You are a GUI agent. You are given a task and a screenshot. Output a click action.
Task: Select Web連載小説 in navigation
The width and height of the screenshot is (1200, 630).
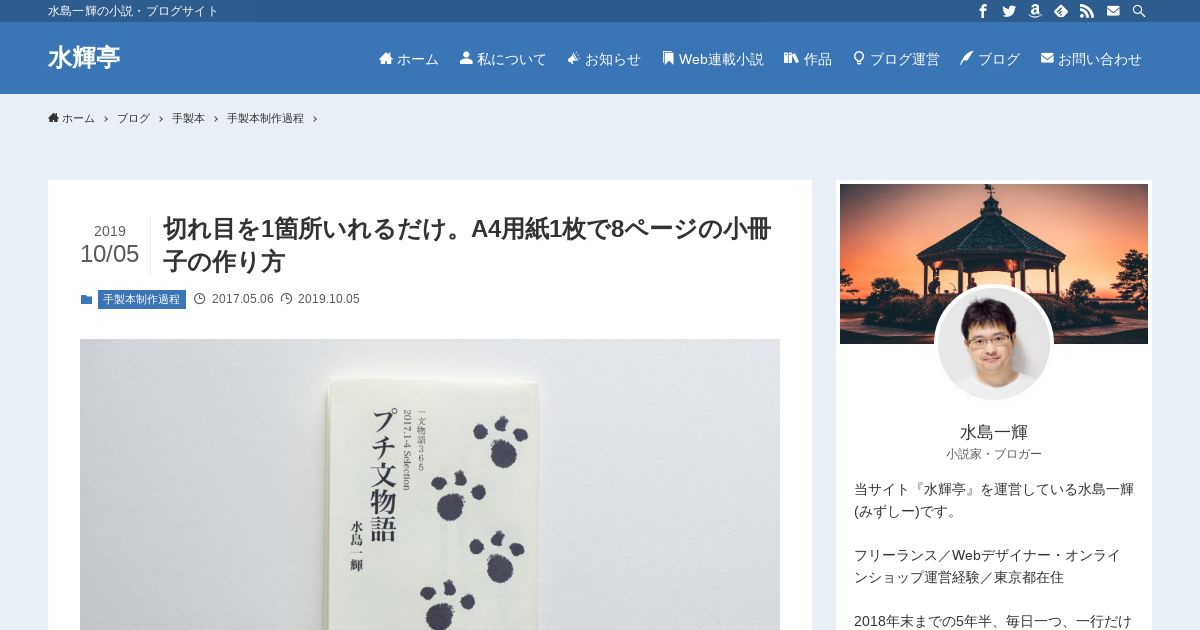coord(713,59)
